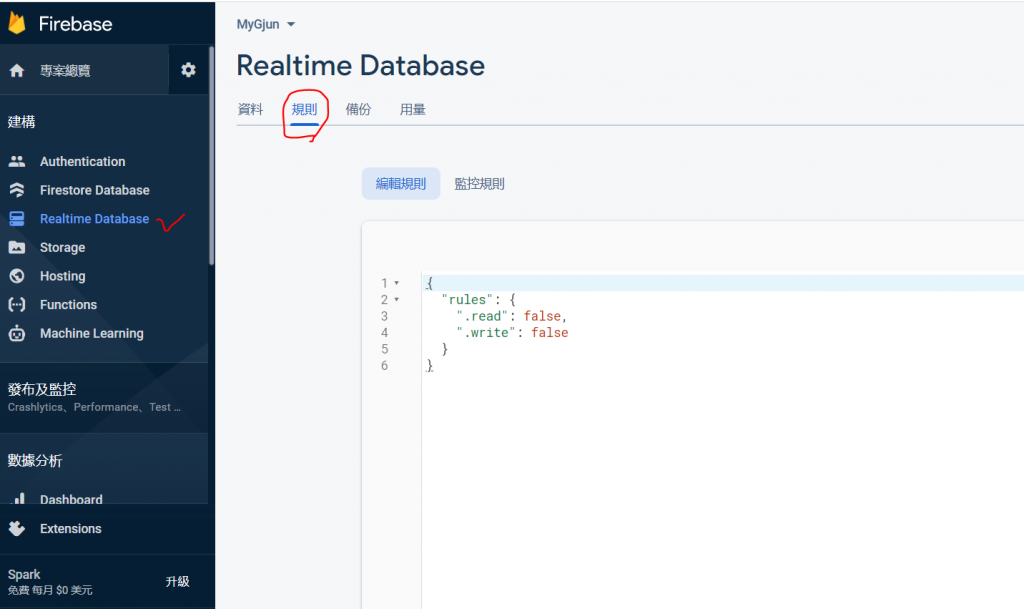Click the 建構 section heading
This screenshot has height=609, width=1024.
point(22,121)
